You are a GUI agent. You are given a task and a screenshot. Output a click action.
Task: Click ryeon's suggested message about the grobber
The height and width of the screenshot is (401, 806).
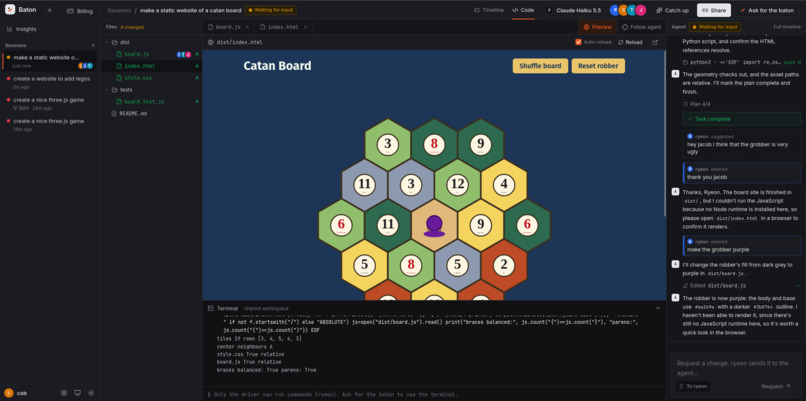click(743, 144)
